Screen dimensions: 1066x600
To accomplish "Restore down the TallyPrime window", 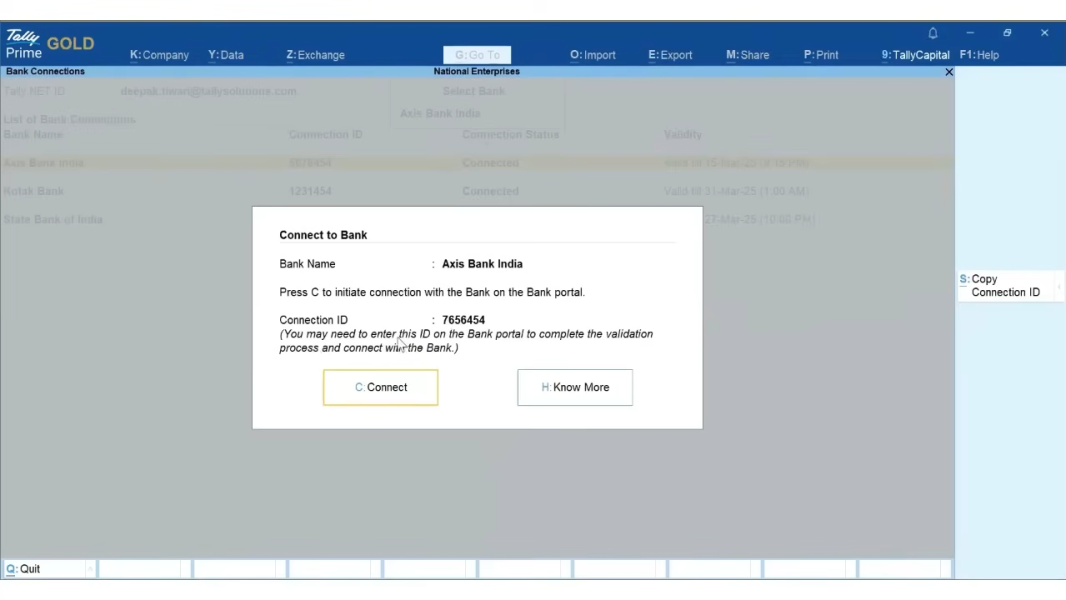I will (x=1007, y=33).
